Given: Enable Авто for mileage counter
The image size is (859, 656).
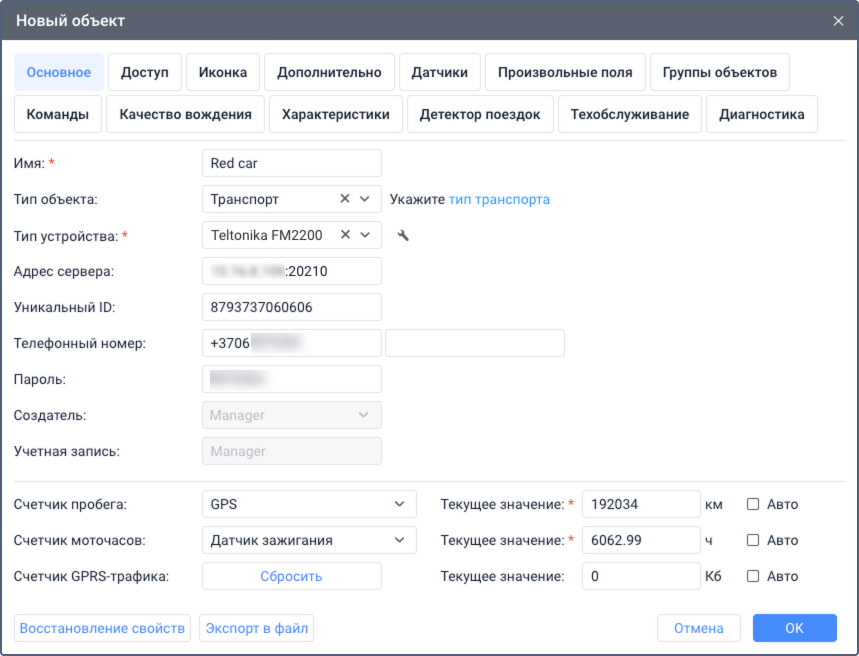Looking at the screenshot, I should [x=753, y=504].
